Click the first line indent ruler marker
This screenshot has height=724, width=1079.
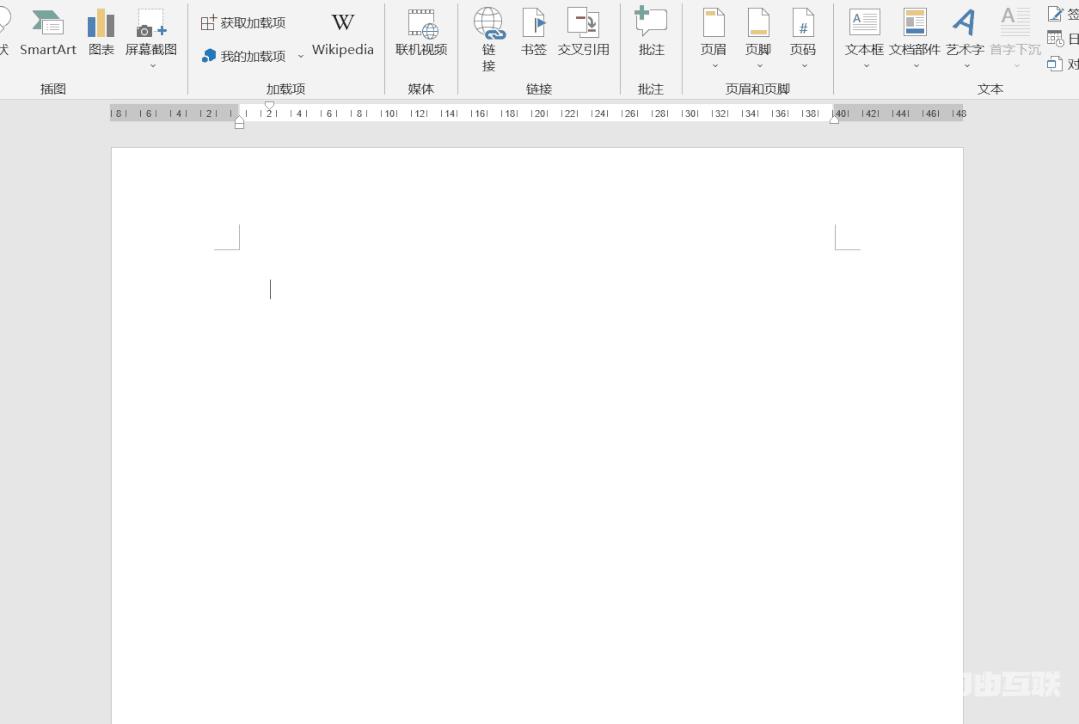point(270,105)
